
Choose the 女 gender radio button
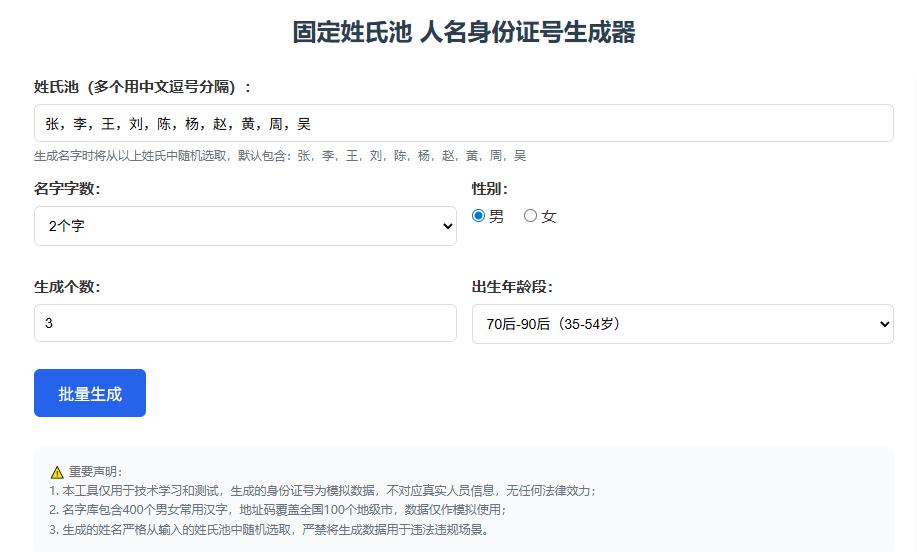[x=531, y=216]
